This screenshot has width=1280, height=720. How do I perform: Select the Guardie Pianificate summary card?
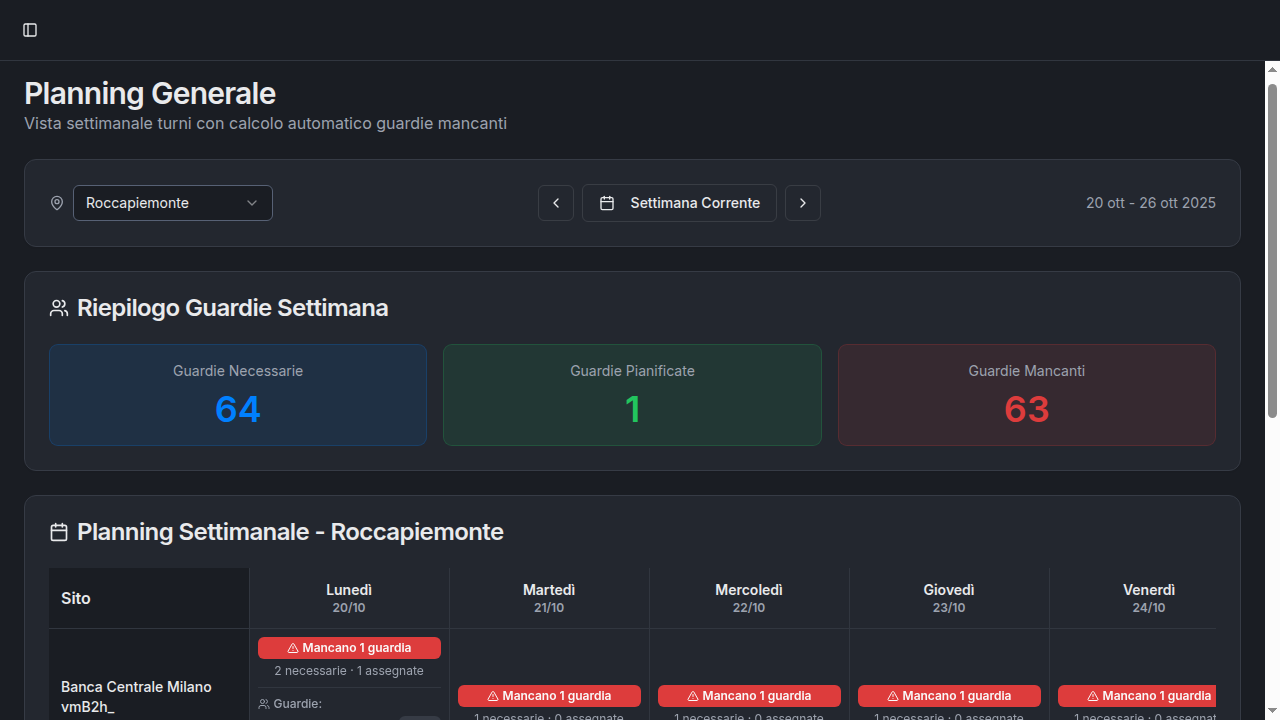click(632, 395)
